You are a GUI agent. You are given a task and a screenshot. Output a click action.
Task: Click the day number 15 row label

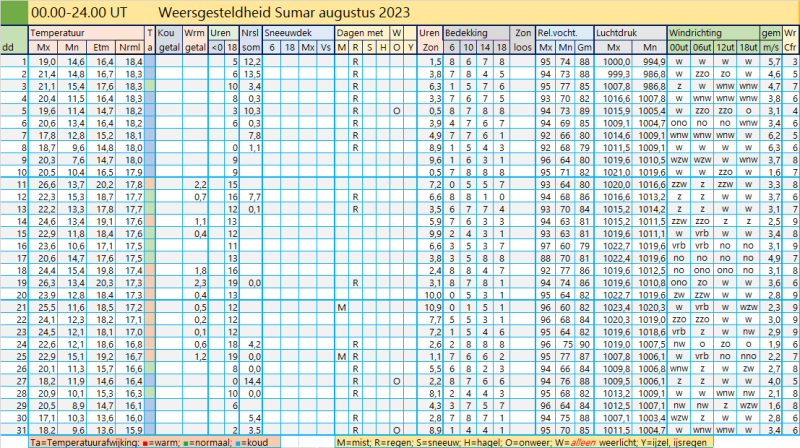point(20,234)
